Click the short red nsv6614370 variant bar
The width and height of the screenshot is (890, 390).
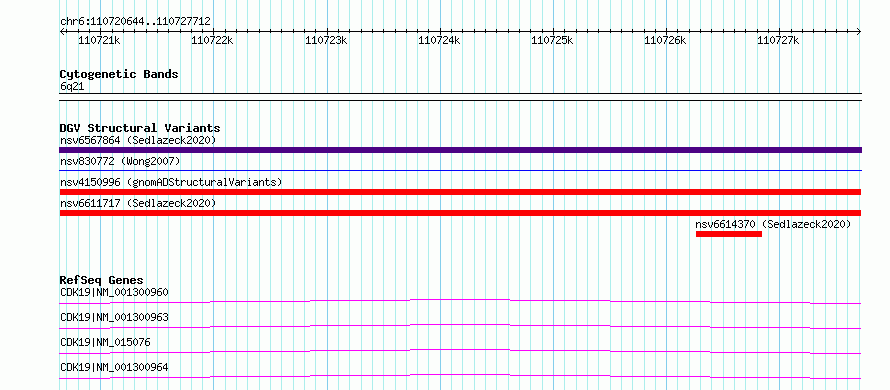click(729, 234)
